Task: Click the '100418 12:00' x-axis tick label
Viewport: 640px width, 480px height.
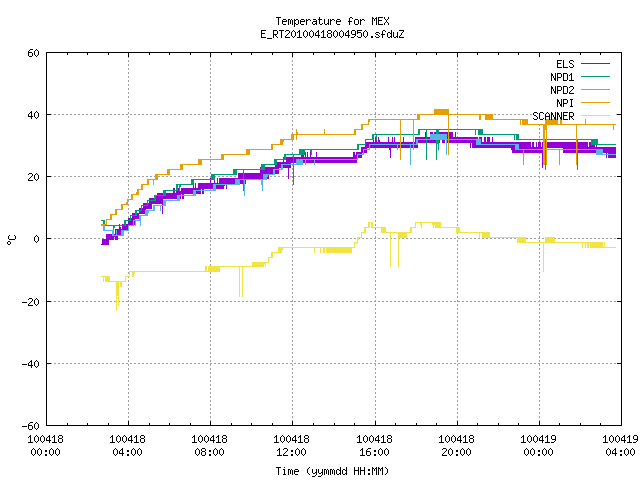Action: point(291,446)
